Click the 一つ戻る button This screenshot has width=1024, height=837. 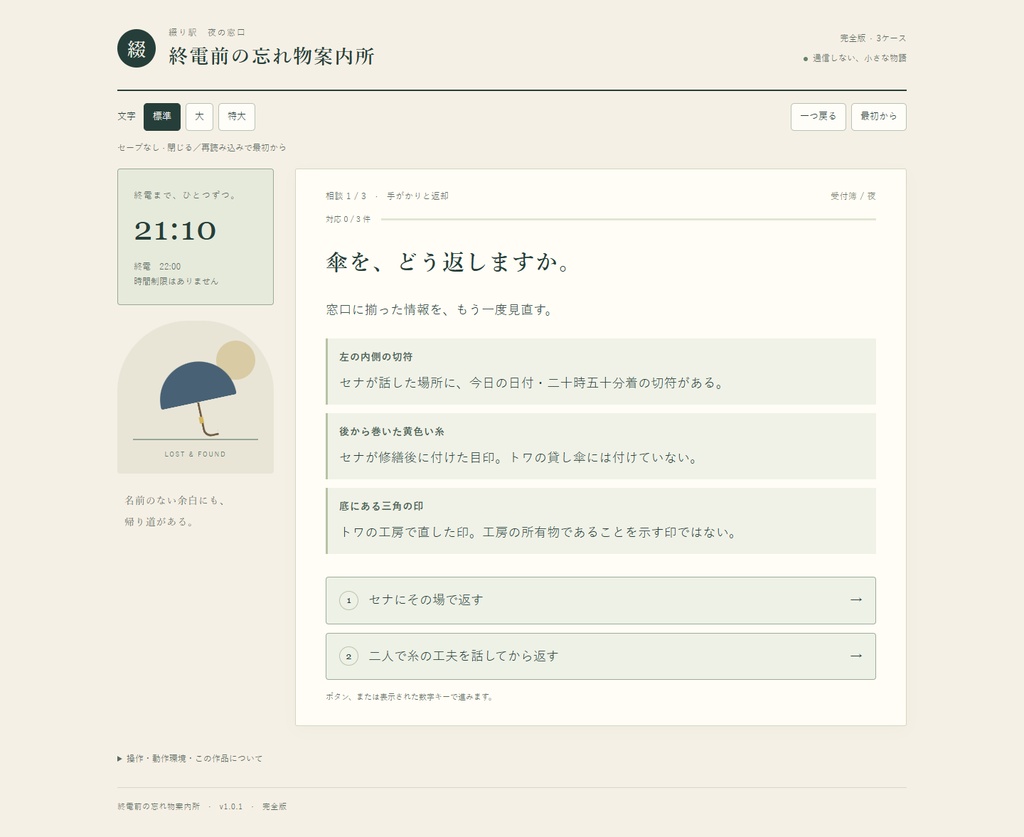818,117
